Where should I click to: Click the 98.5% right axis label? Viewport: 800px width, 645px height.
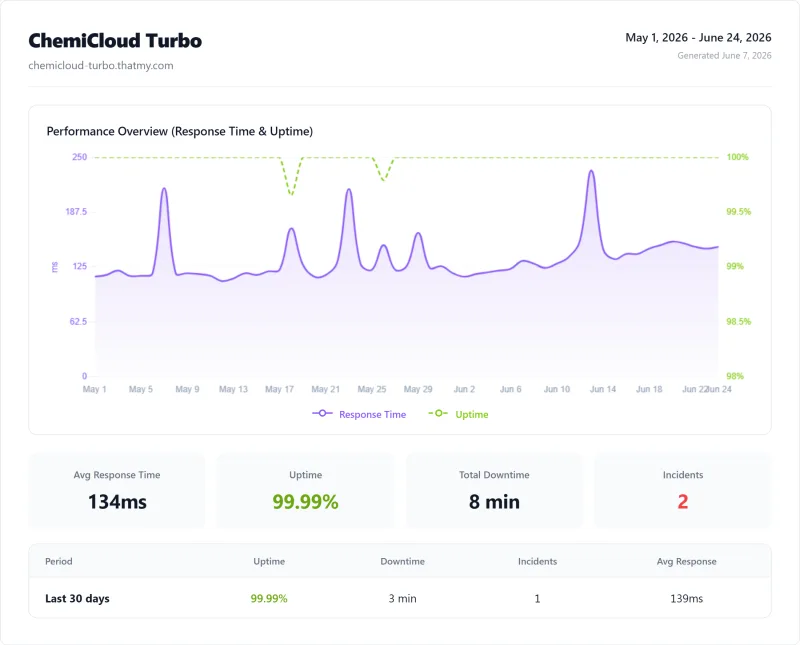click(738, 321)
